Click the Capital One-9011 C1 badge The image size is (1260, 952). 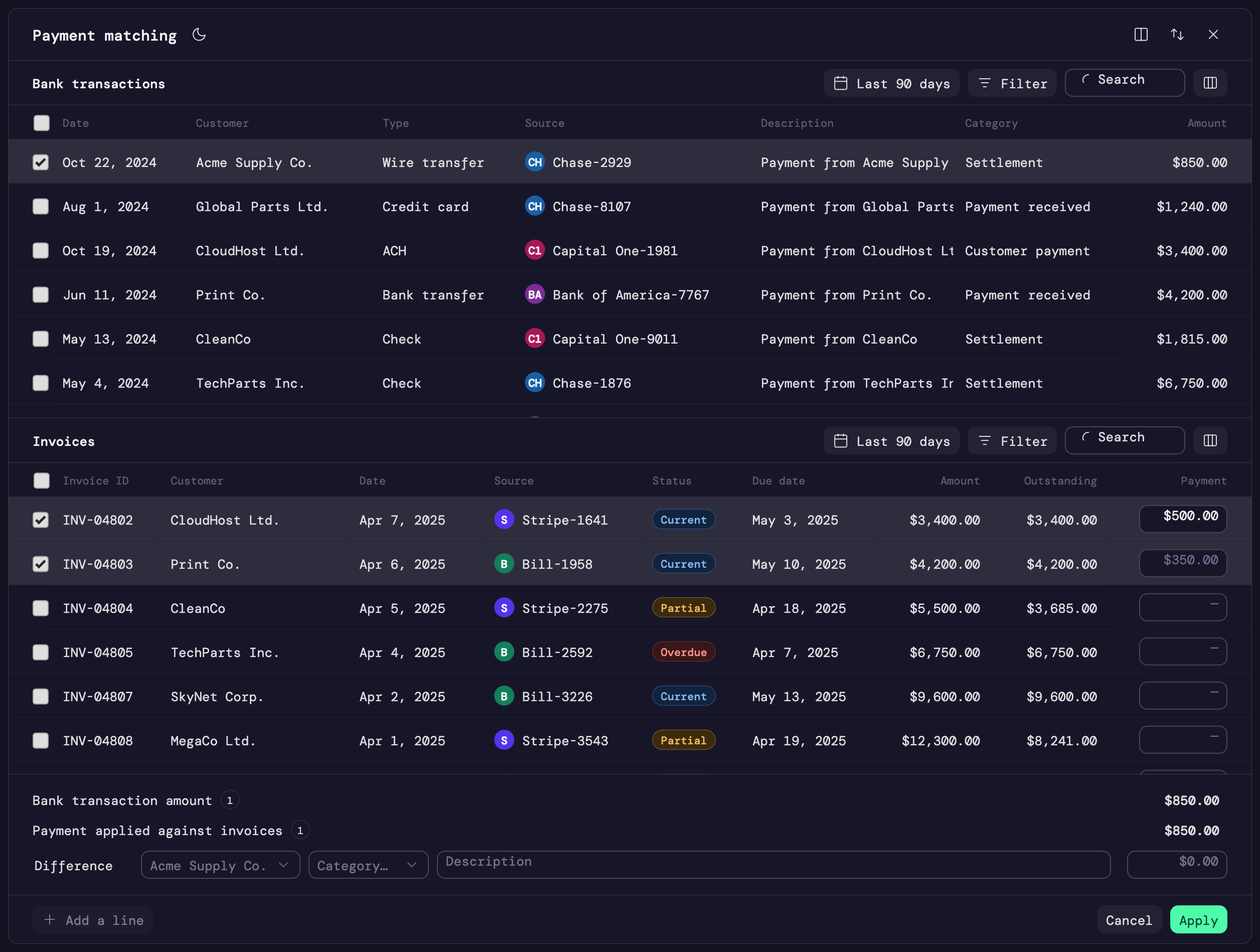tap(535, 339)
